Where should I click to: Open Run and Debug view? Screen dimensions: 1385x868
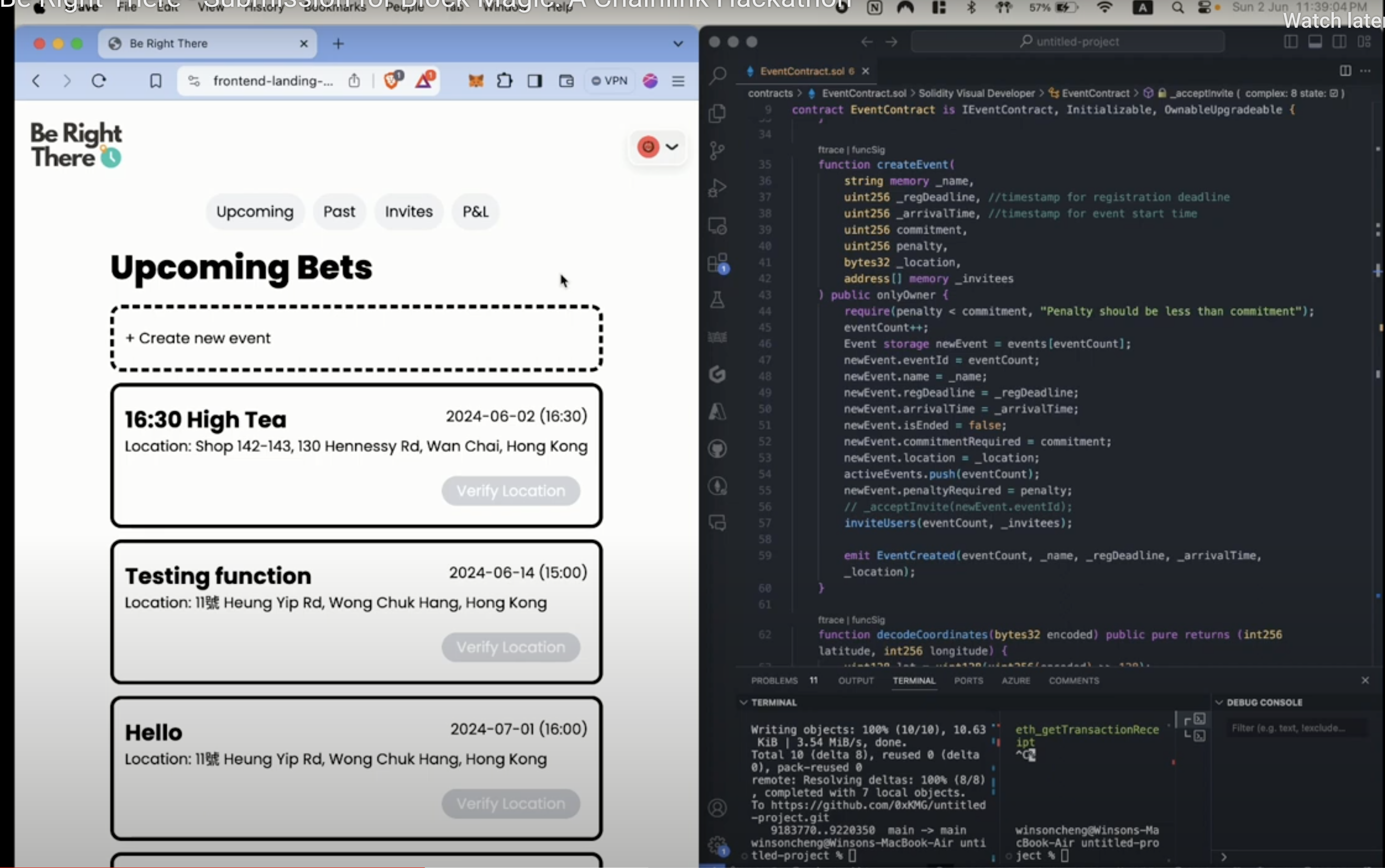pyautogui.click(x=718, y=188)
